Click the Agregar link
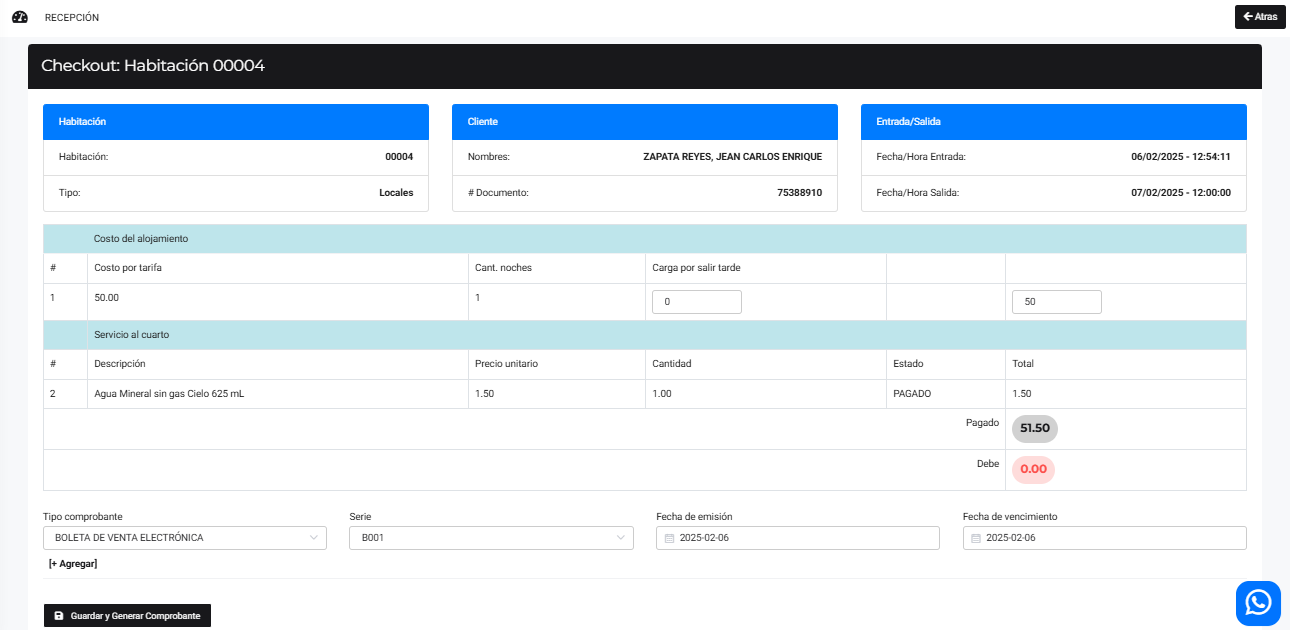The width and height of the screenshot is (1290, 630). (73, 564)
